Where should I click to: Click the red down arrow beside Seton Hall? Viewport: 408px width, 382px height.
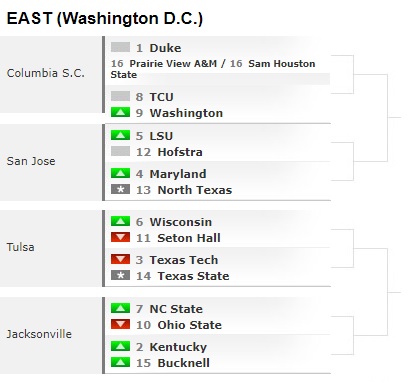(120, 237)
